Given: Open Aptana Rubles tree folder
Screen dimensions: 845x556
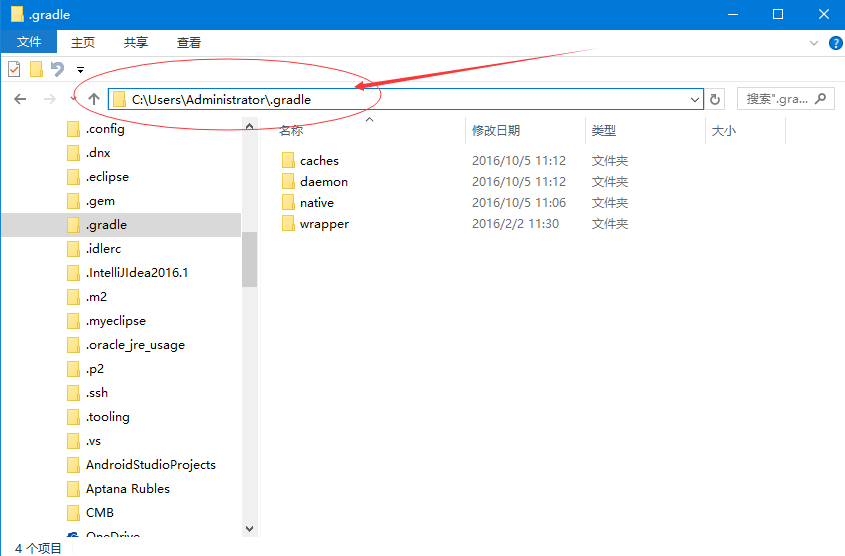Looking at the screenshot, I should tap(128, 489).
